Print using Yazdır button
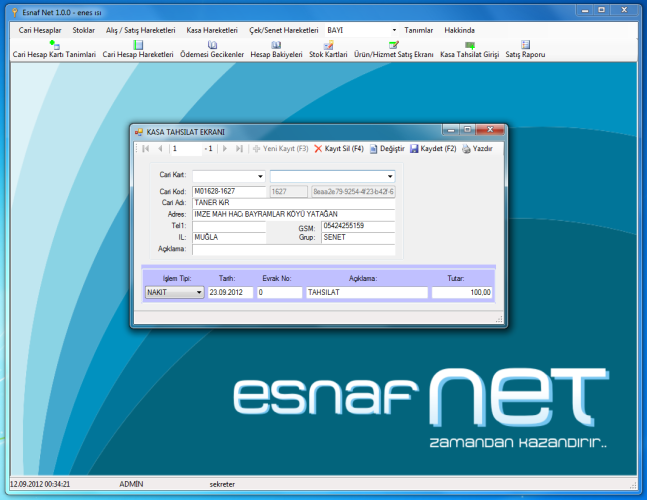Image resolution: width=647 pixels, height=500 pixels. (477, 149)
